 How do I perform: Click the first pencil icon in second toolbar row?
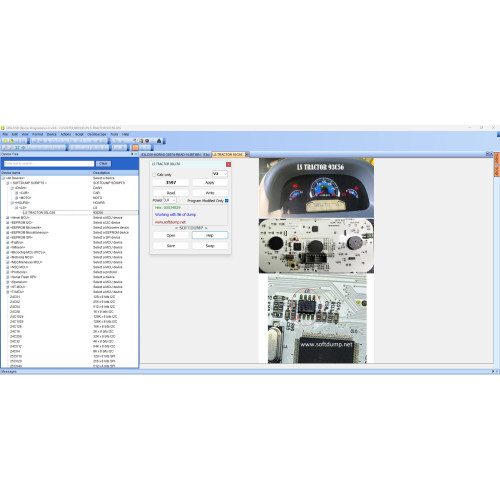point(5,147)
